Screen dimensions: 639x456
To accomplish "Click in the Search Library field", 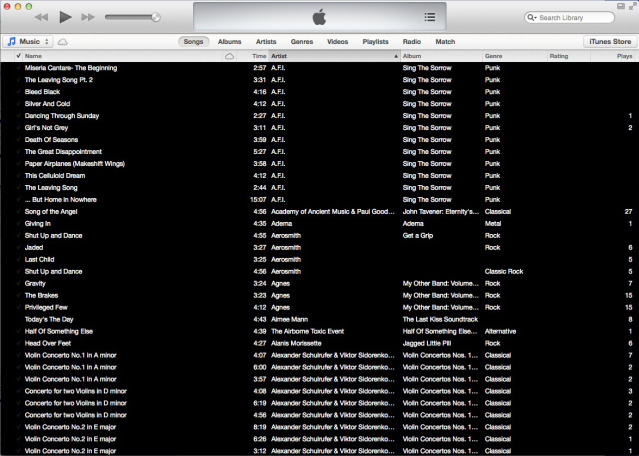I will (569, 18).
